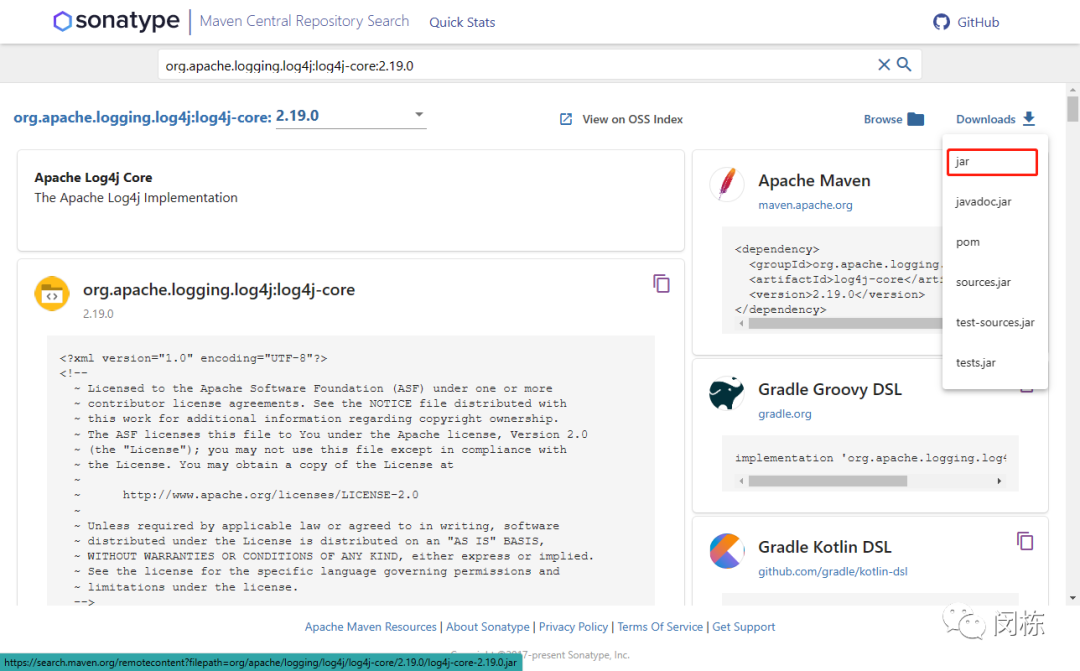The height and width of the screenshot is (671, 1080).
Task: Open the gradle.org link
Action: pos(785,413)
